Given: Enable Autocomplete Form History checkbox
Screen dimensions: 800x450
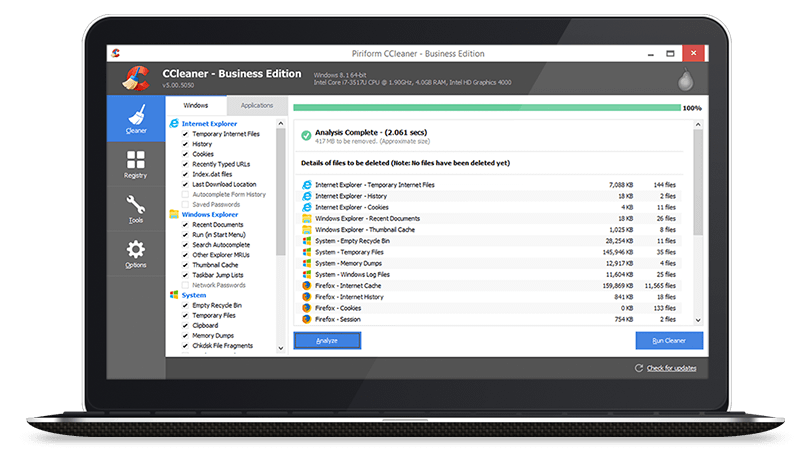Looking at the screenshot, I should pos(185,194).
